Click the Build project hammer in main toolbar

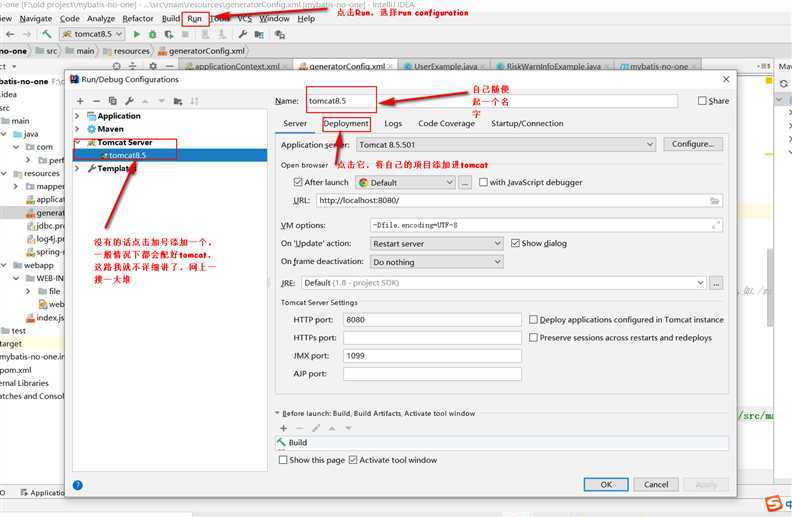coord(47,34)
